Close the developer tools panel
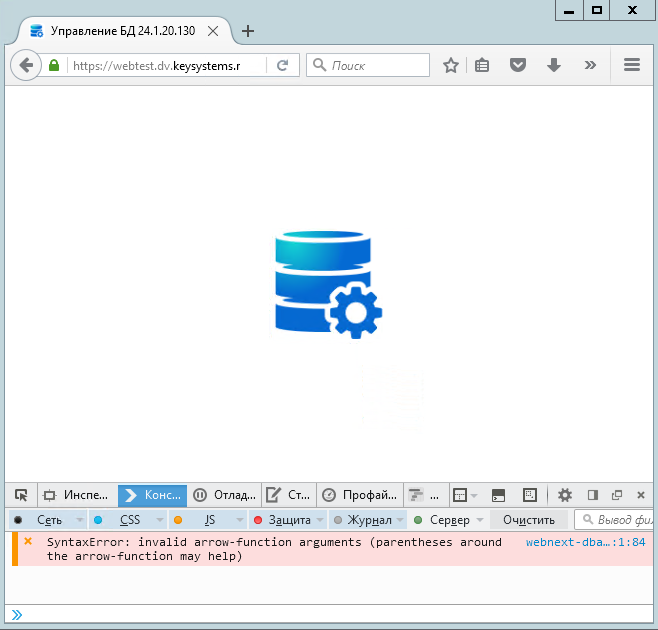Screen dimensions: 658x630 tap(641, 495)
